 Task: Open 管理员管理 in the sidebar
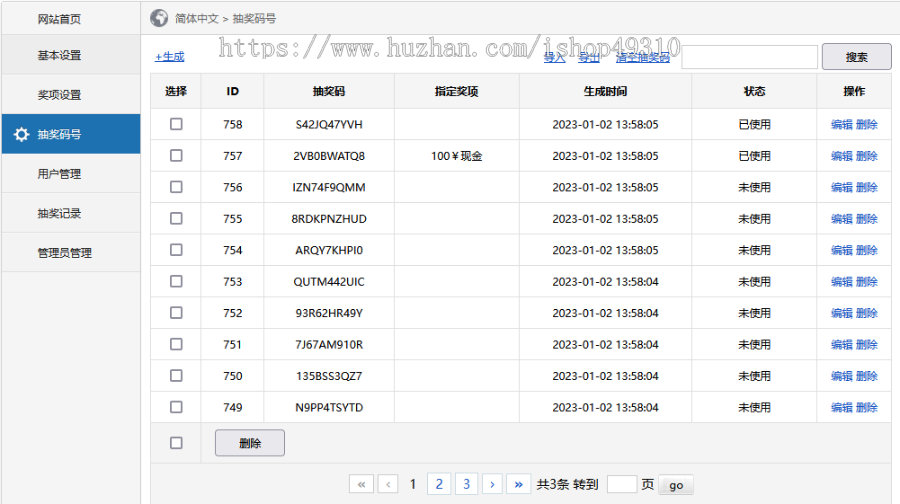click(x=71, y=253)
